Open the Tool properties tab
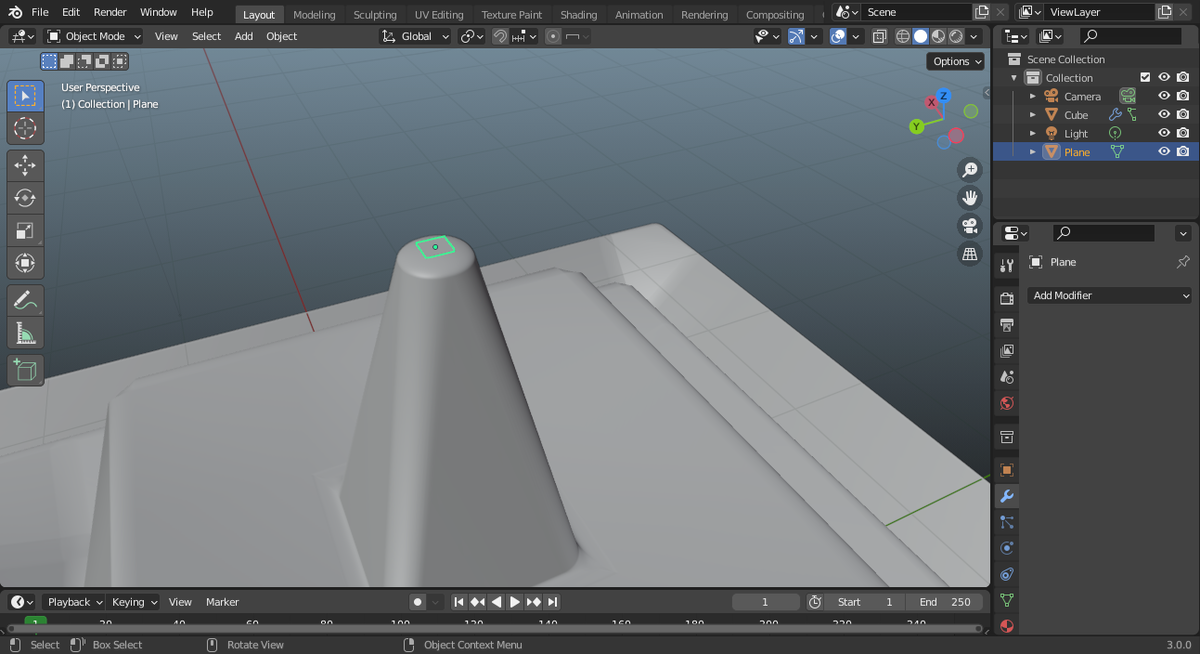 (x=1007, y=266)
